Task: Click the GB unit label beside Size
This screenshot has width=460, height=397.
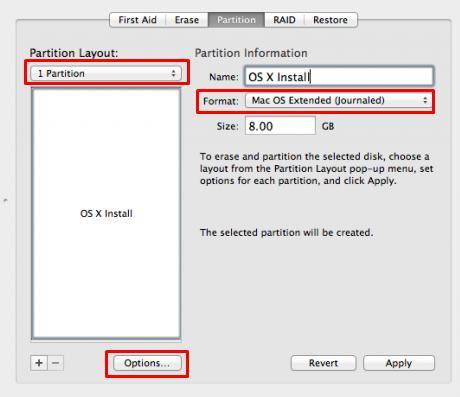Action: pos(328,126)
